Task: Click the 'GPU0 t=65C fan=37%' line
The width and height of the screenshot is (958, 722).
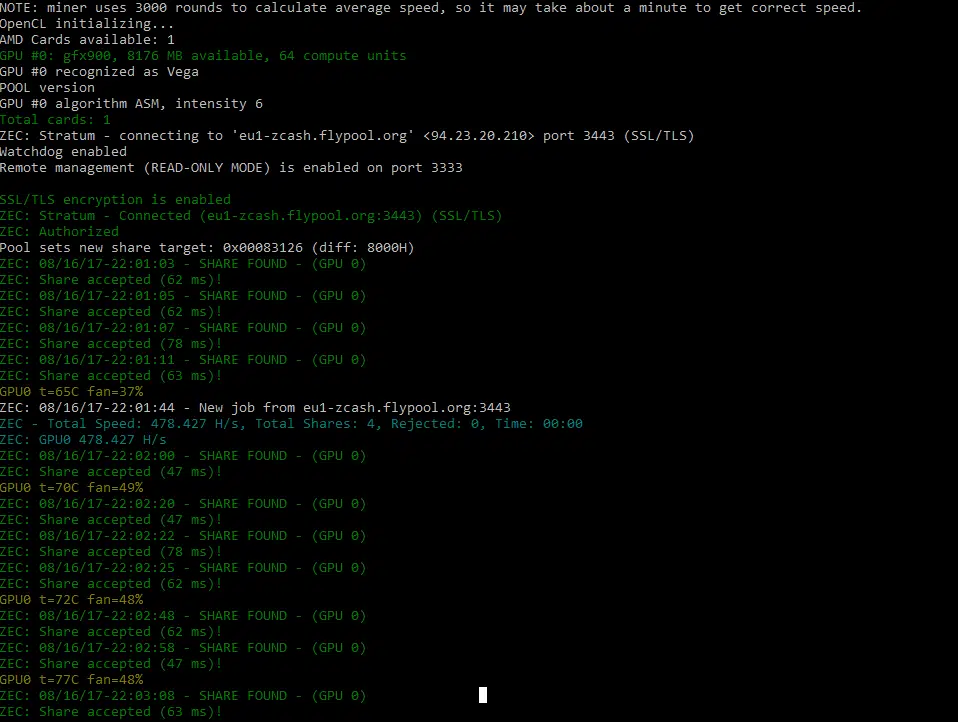Action: [x=71, y=392]
